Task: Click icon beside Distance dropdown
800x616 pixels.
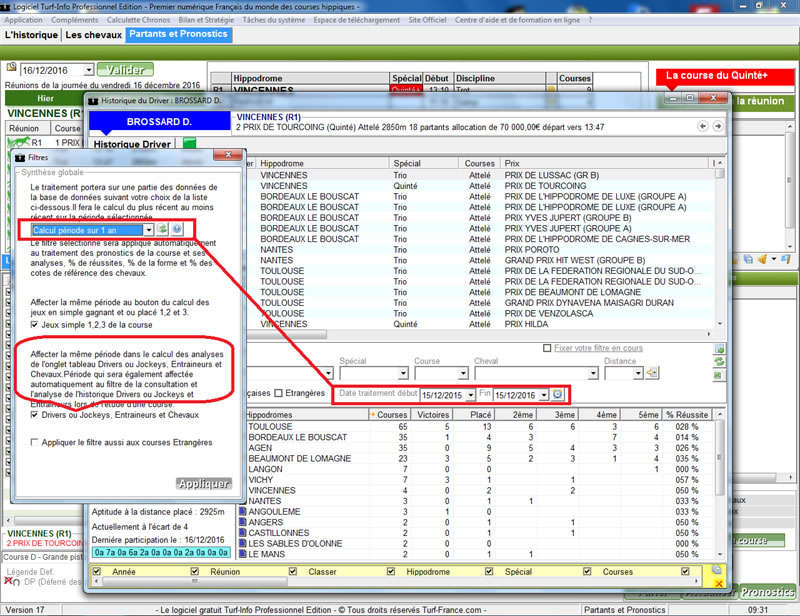Action: pos(652,373)
